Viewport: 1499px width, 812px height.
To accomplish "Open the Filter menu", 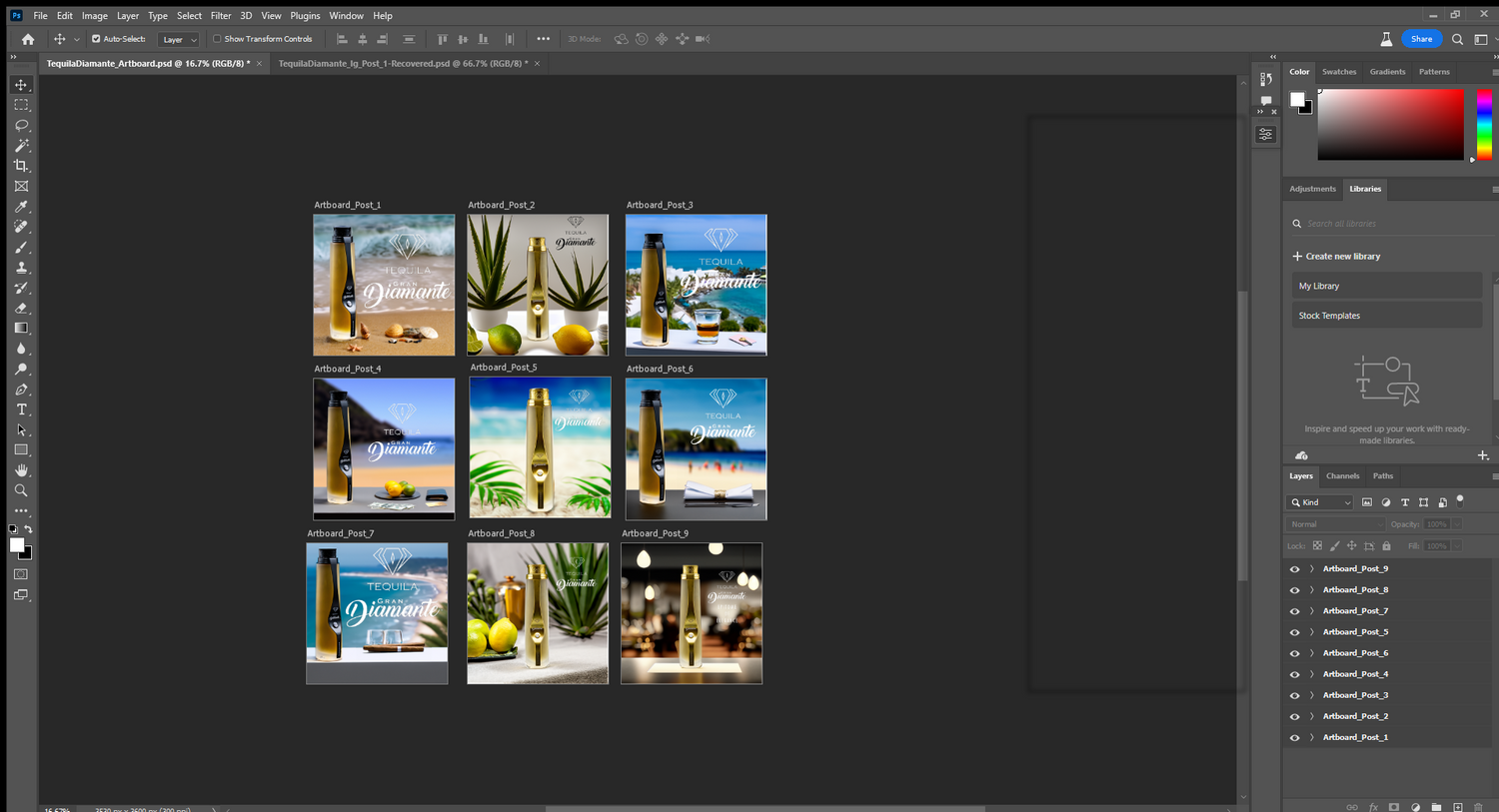I will (x=221, y=16).
